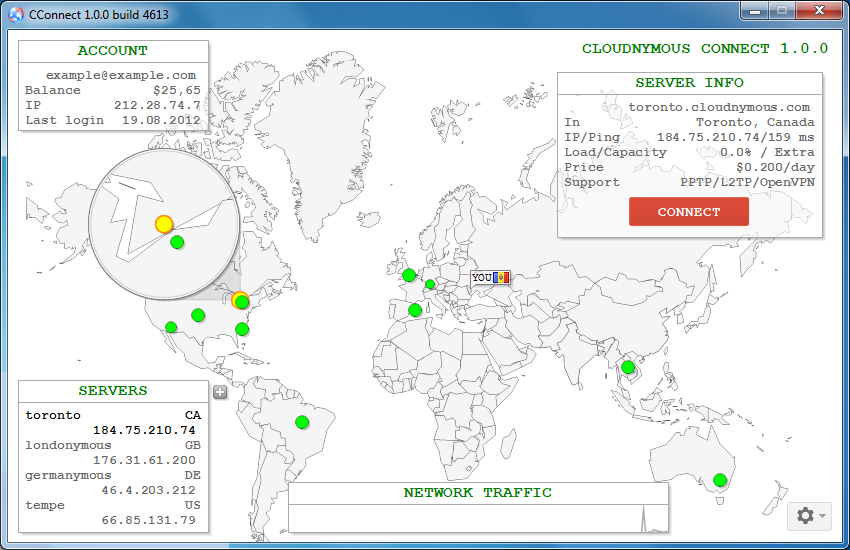The height and width of the screenshot is (550, 850).
Task: Click the 0.0% / Extra load value
Action: pyautogui.click(x=767, y=152)
